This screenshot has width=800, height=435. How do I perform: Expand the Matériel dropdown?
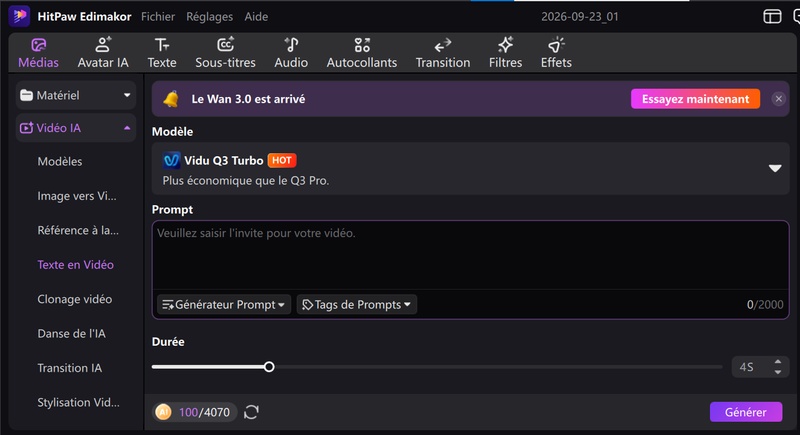pyautogui.click(x=76, y=95)
